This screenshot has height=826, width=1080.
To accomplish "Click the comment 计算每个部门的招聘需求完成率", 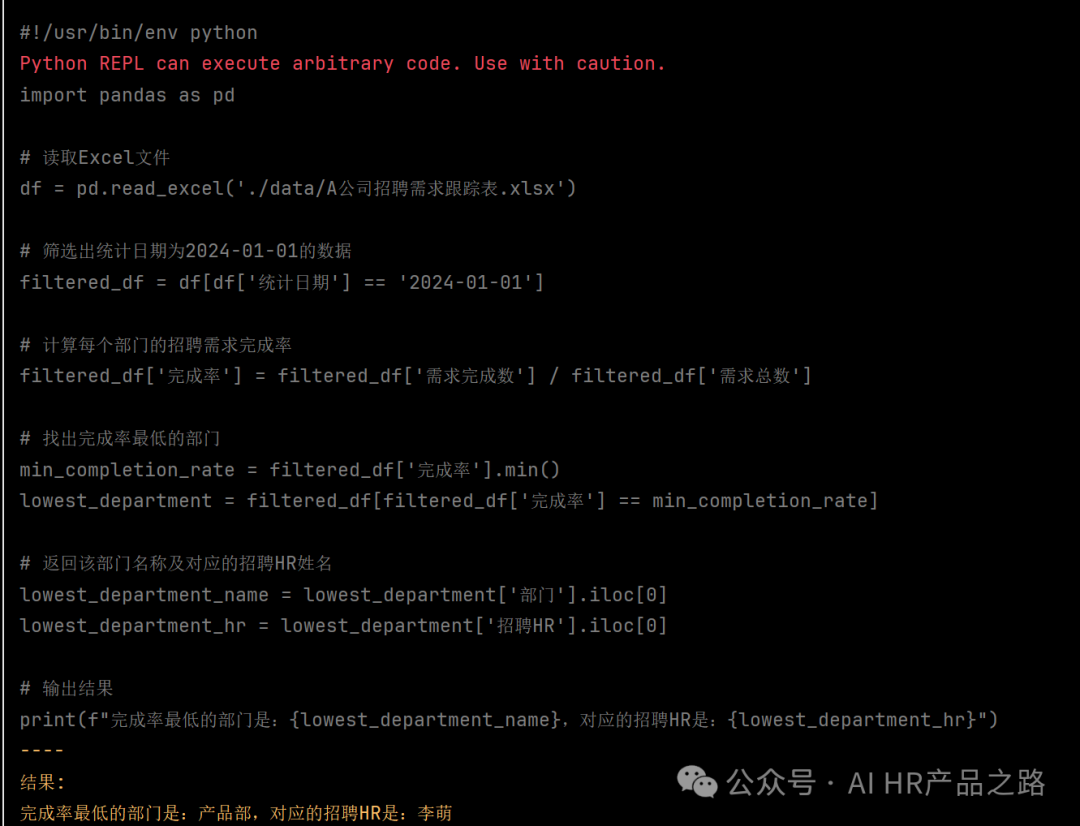I will tap(156, 344).
